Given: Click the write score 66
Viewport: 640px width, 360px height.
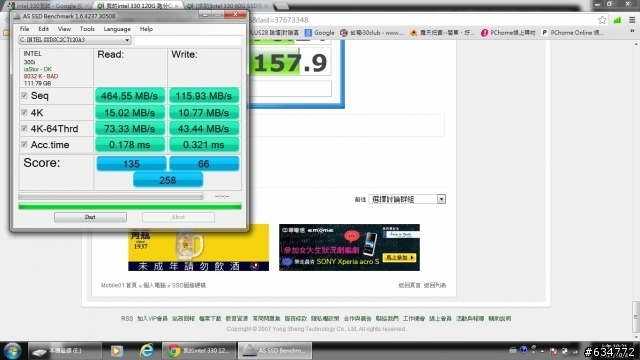Looking at the screenshot, I should coord(204,164).
